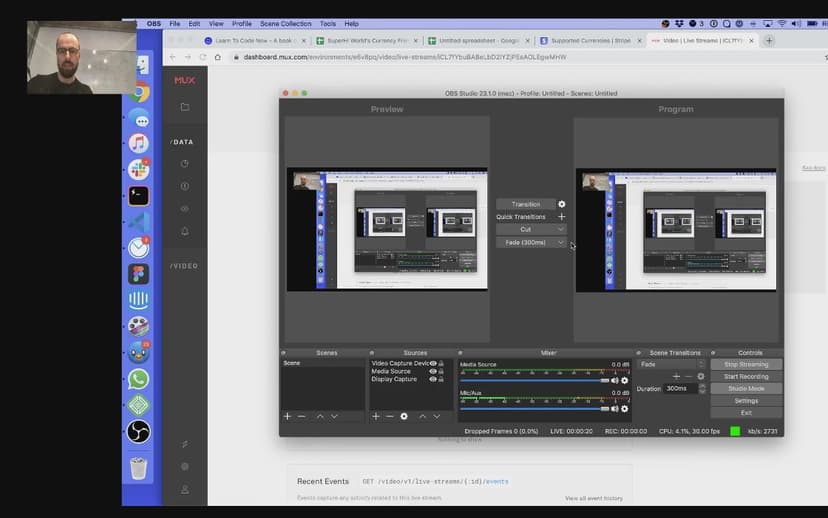Hide the Video Capture Device source
The height and width of the screenshot is (518, 828).
[x=433, y=363]
